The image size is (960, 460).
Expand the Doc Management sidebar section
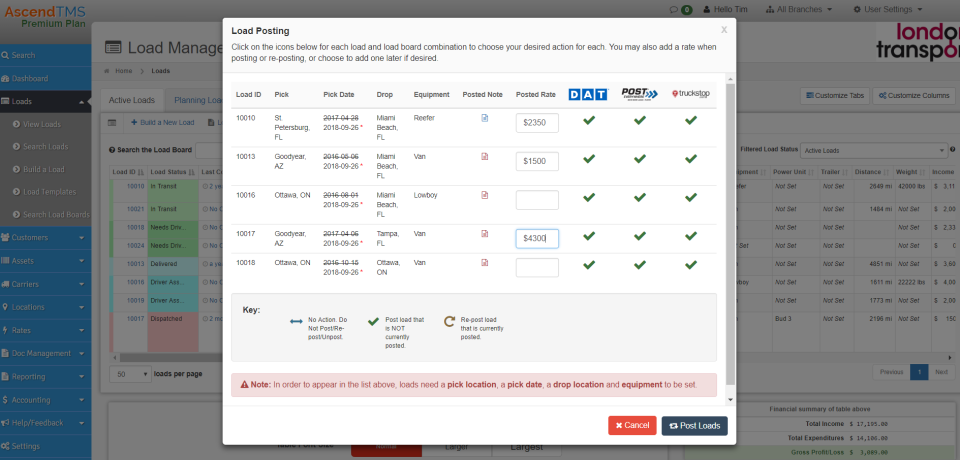click(x=45, y=354)
